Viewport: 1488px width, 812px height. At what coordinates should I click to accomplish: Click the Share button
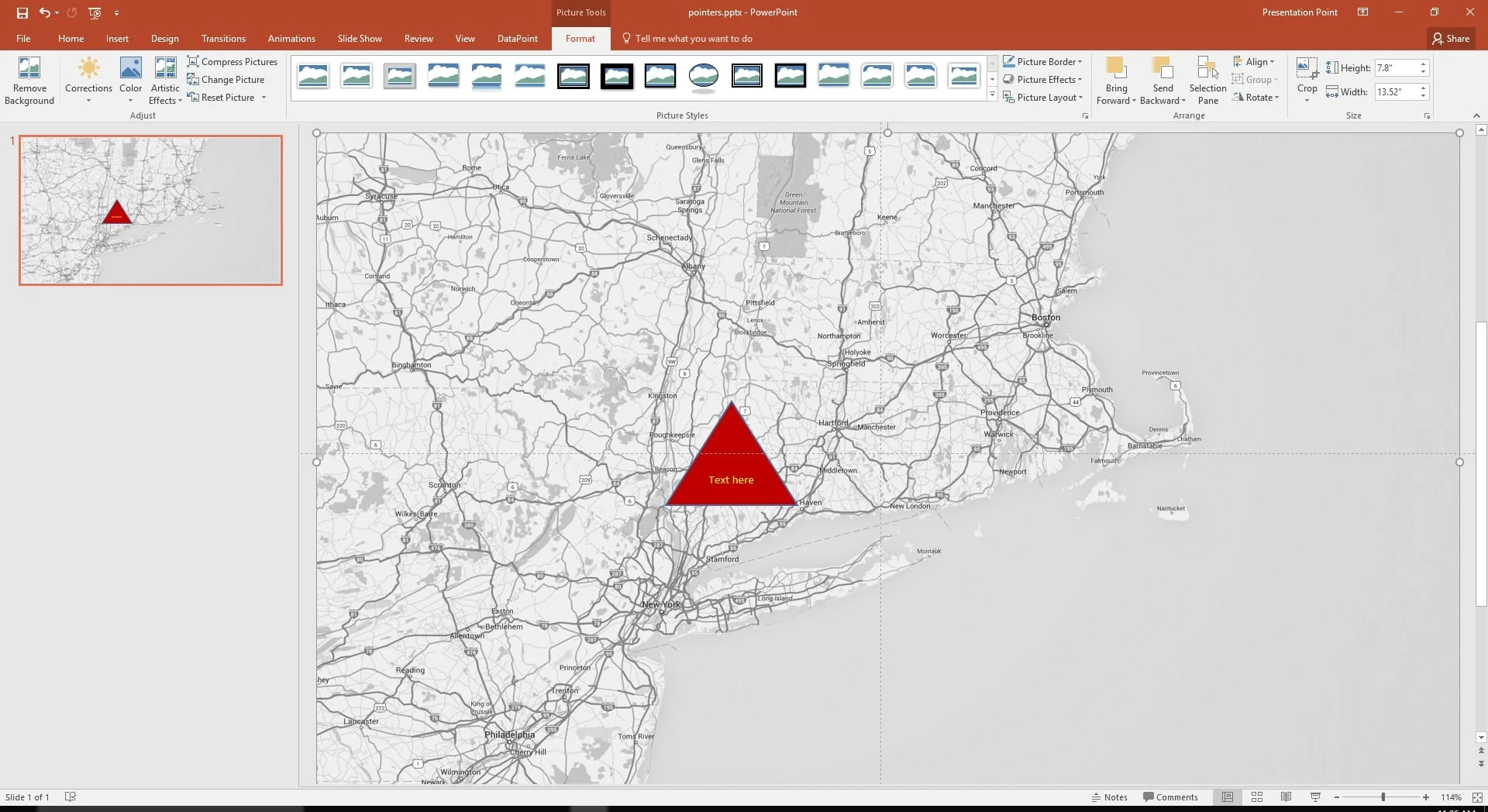pyautogui.click(x=1450, y=39)
